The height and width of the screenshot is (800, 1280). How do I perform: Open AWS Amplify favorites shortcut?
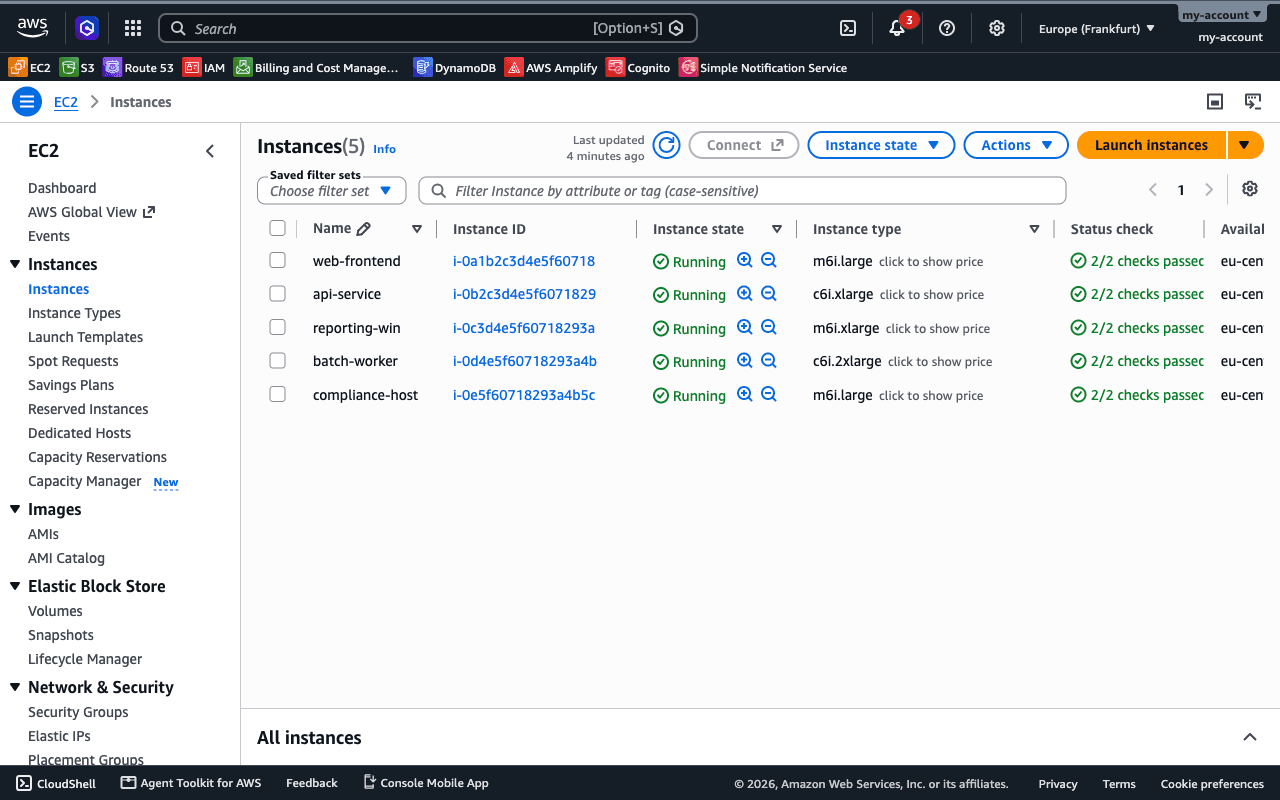point(551,68)
